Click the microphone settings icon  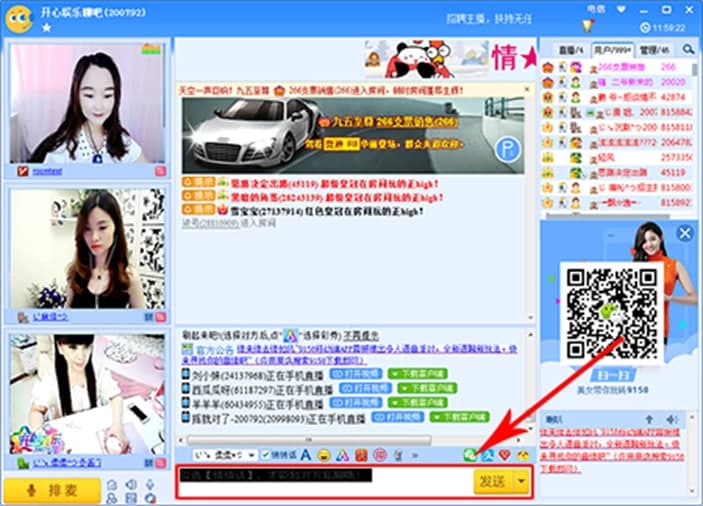(x=150, y=484)
